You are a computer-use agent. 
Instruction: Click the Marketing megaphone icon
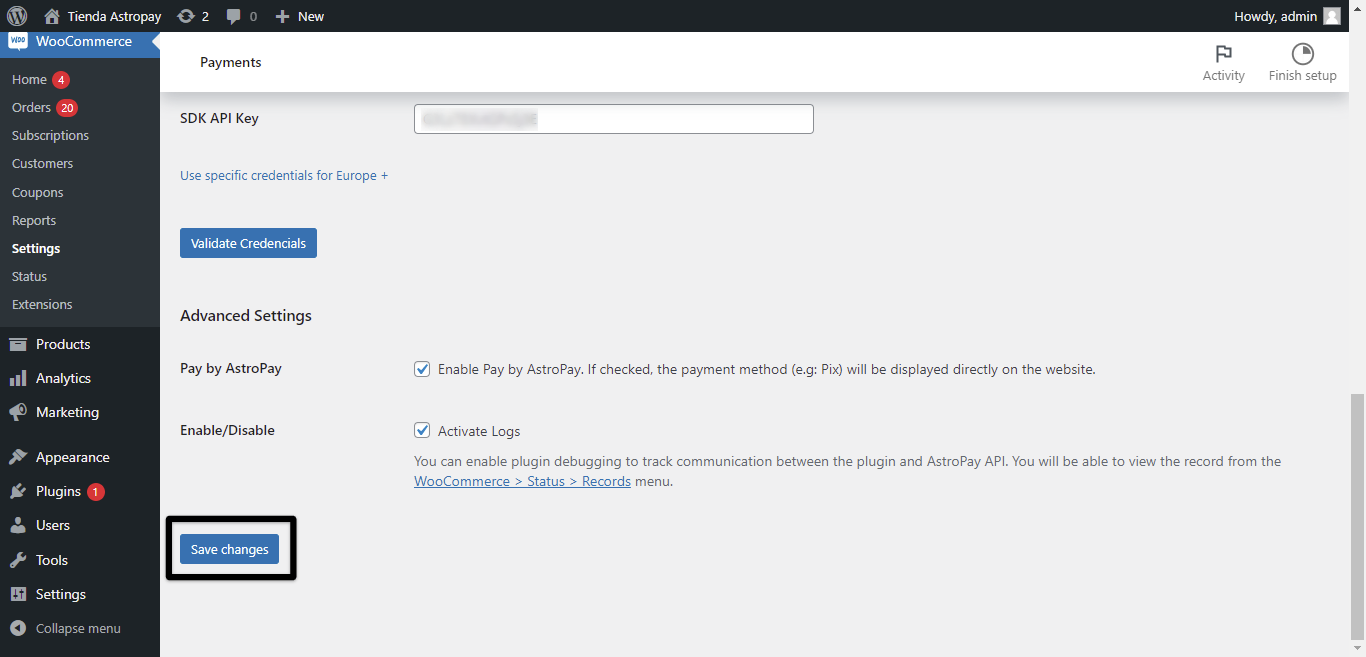pyautogui.click(x=18, y=412)
